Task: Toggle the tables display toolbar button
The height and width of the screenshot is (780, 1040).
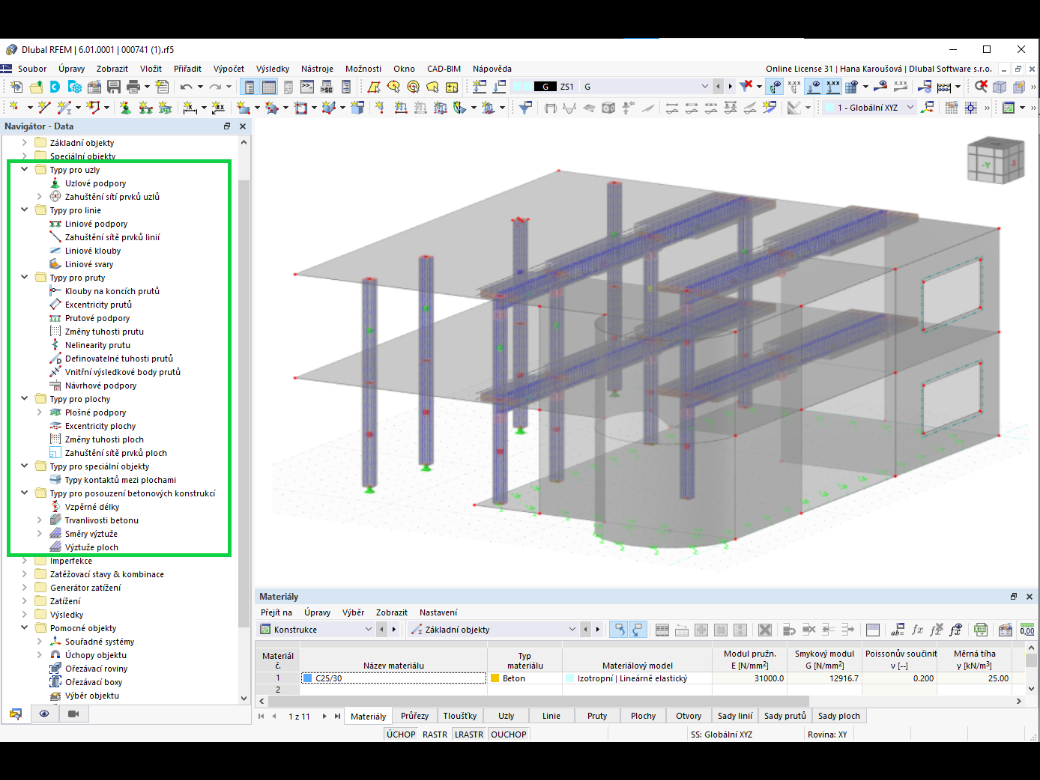Action: 269,87
